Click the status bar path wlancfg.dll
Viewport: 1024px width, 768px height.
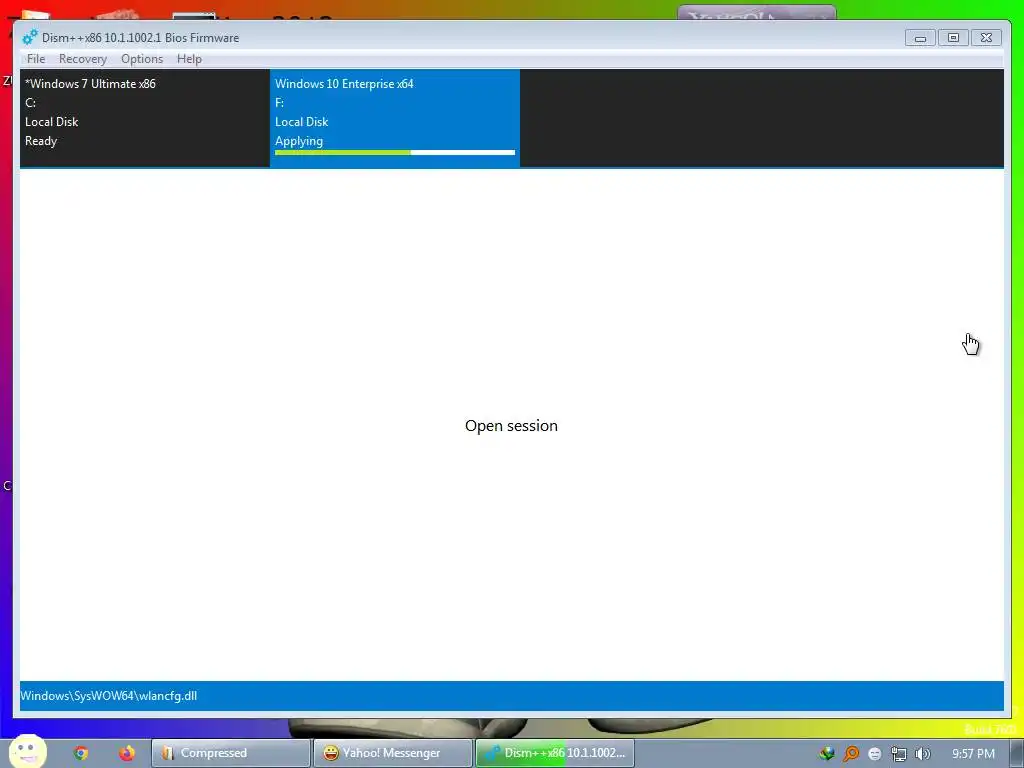click(108, 696)
